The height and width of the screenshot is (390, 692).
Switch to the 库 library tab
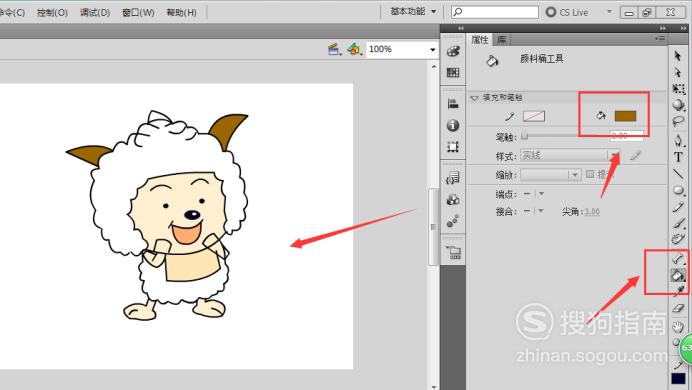(502, 40)
